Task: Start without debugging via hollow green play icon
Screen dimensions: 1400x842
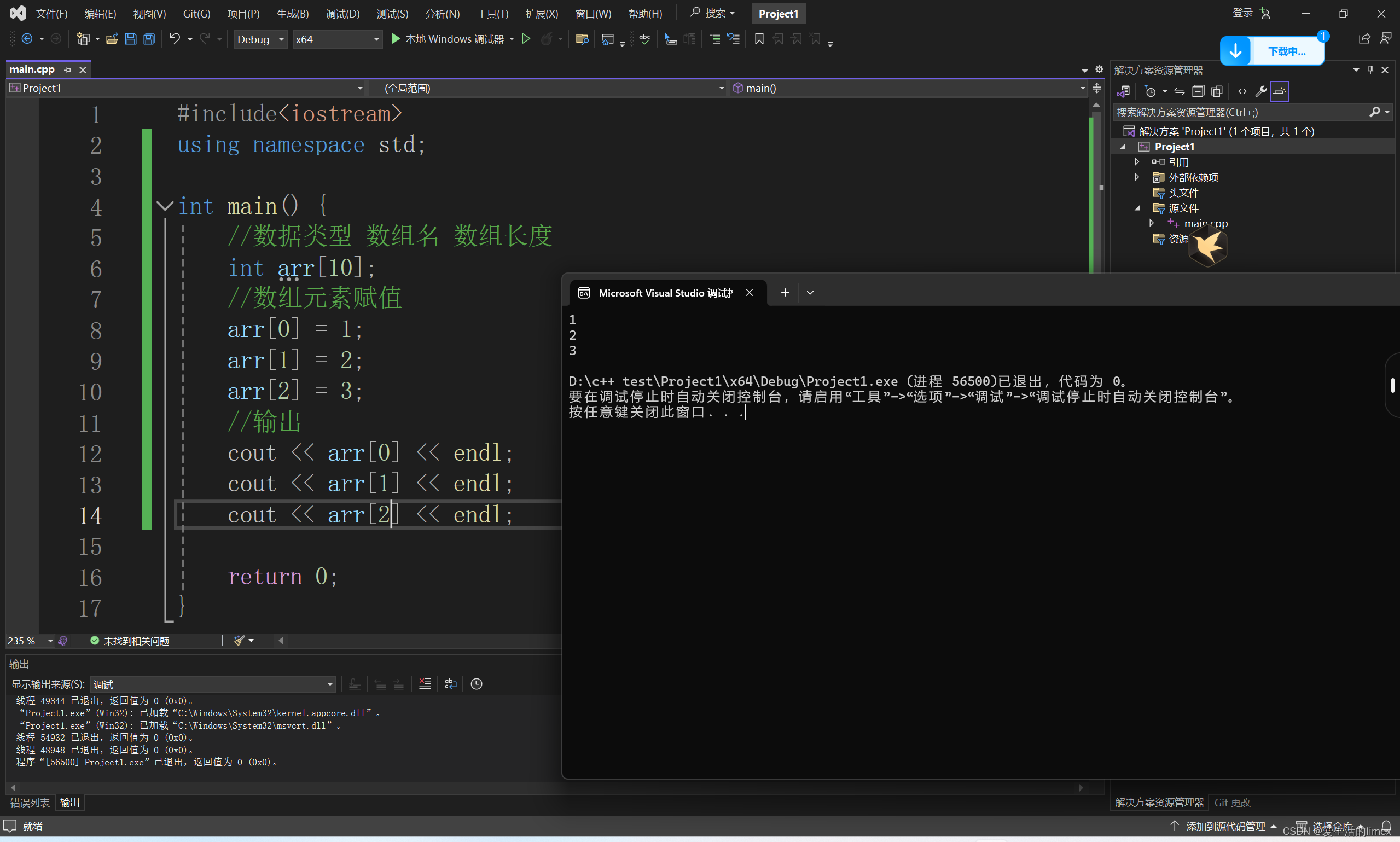Action: pyautogui.click(x=526, y=39)
